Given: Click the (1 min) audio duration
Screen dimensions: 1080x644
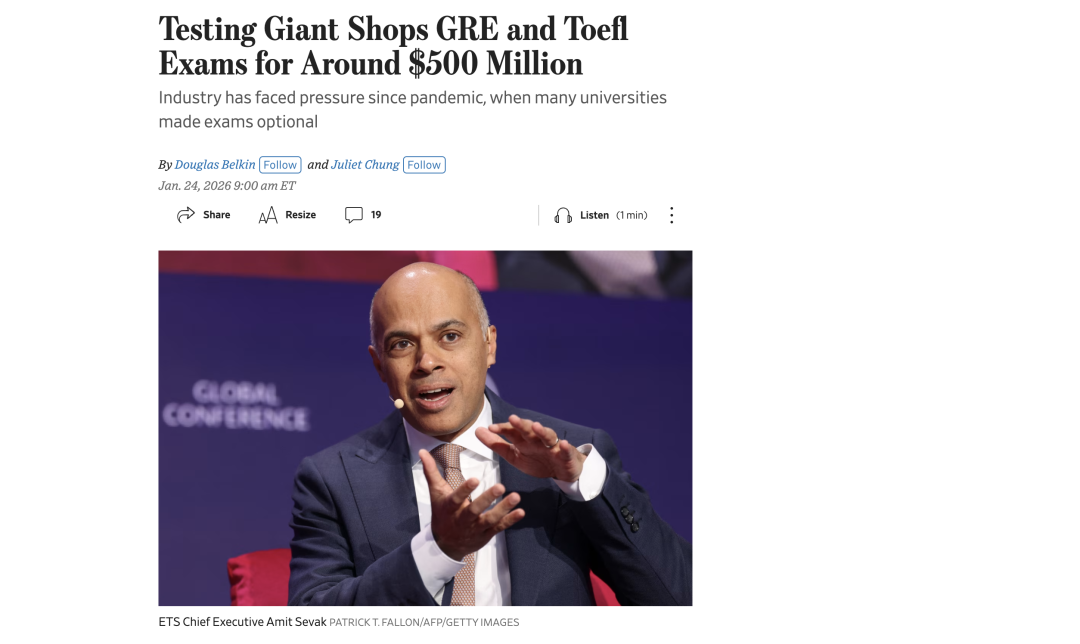Looking at the screenshot, I should [632, 216].
